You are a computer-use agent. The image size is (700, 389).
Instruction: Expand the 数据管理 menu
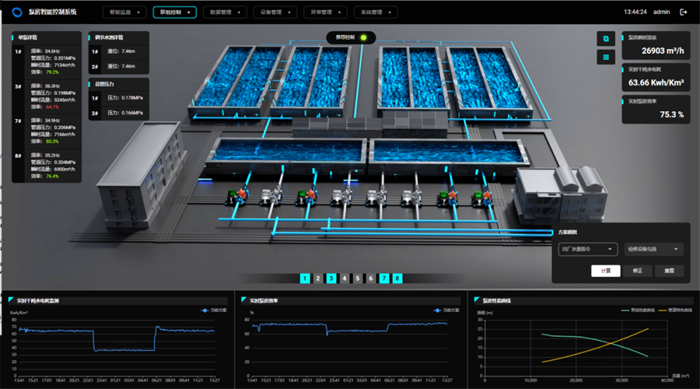[x=225, y=12]
